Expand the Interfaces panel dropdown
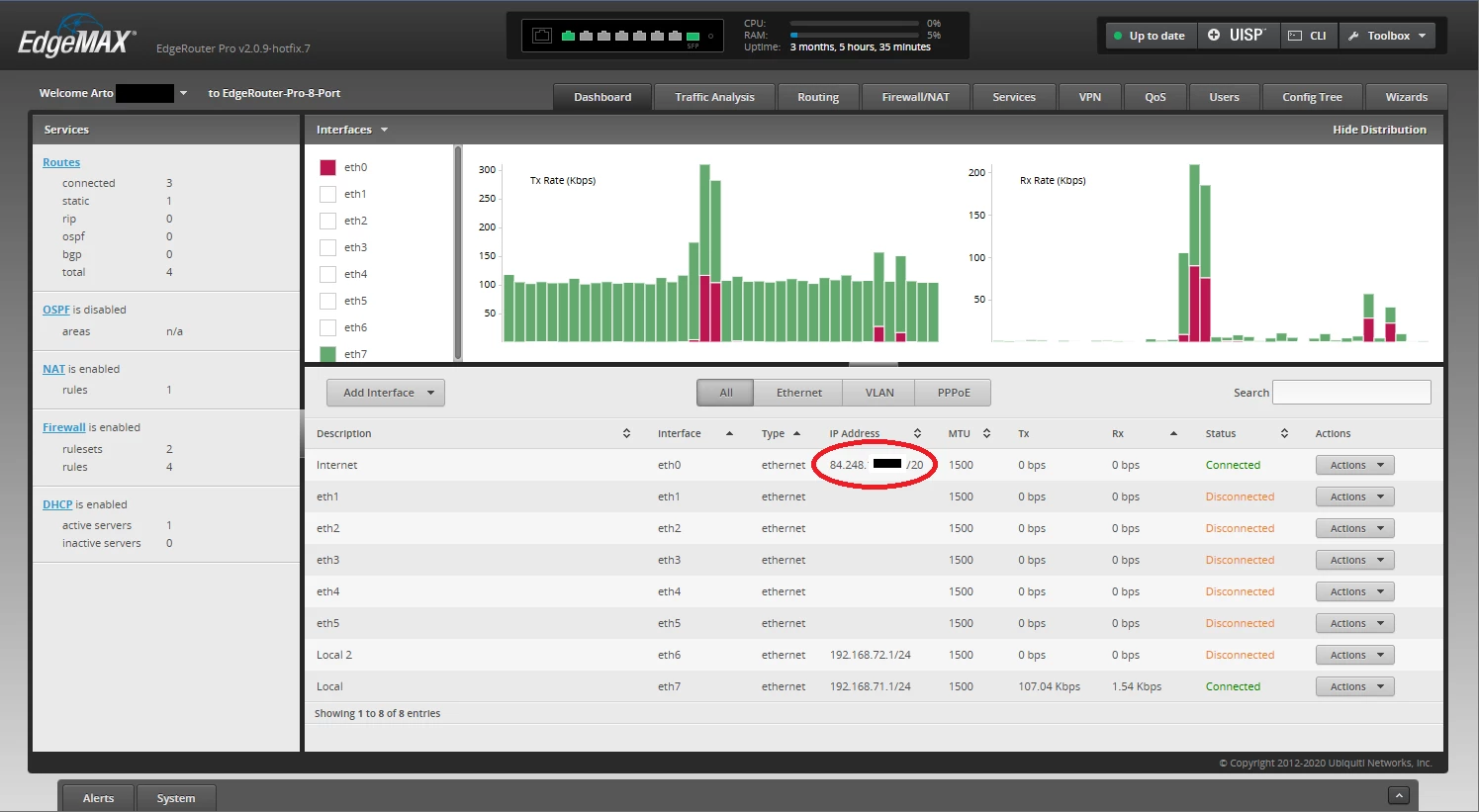 point(384,130)
